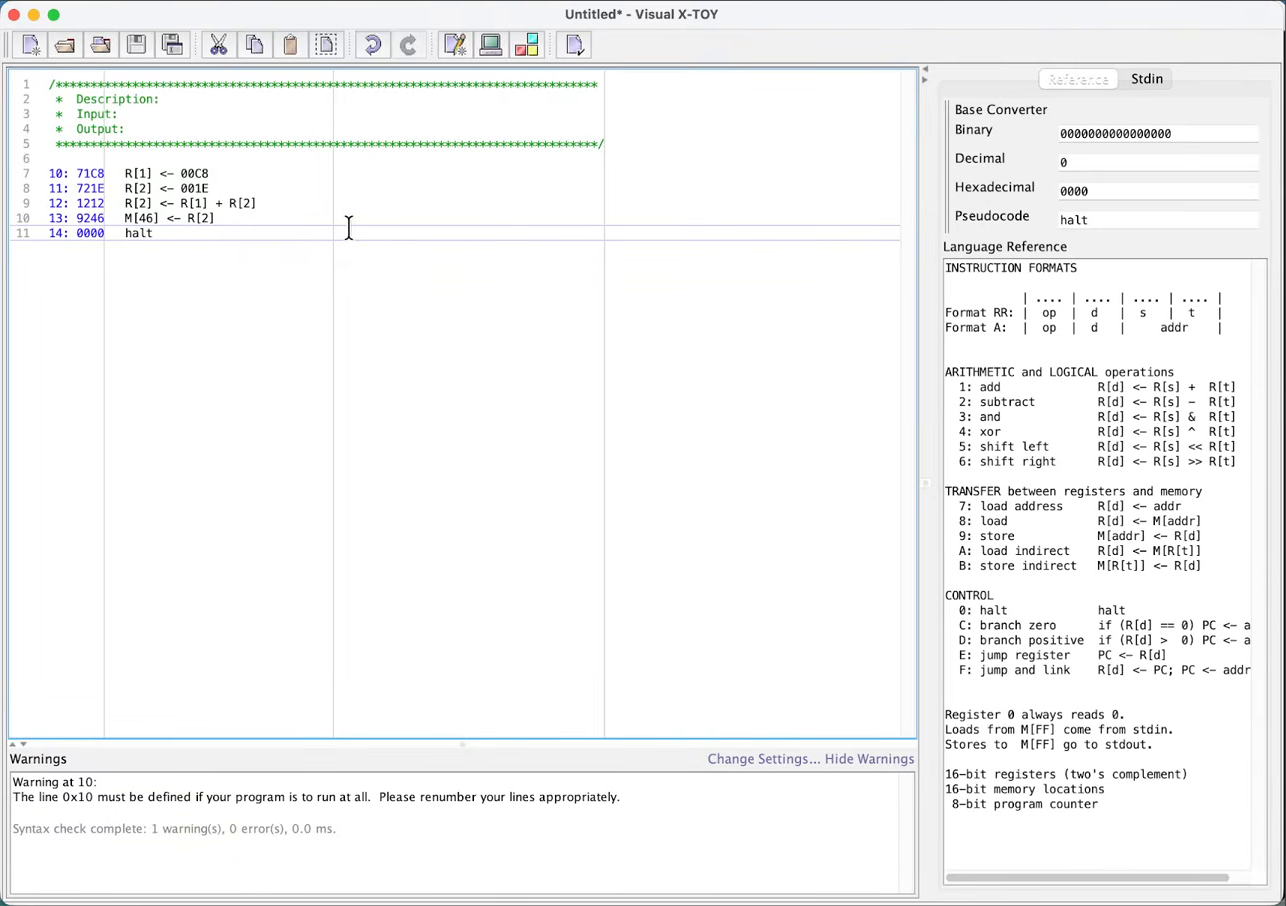Viewport: 1286px width, 906px height.
Task: Click the Undo arrow icon
Action: 373,45
